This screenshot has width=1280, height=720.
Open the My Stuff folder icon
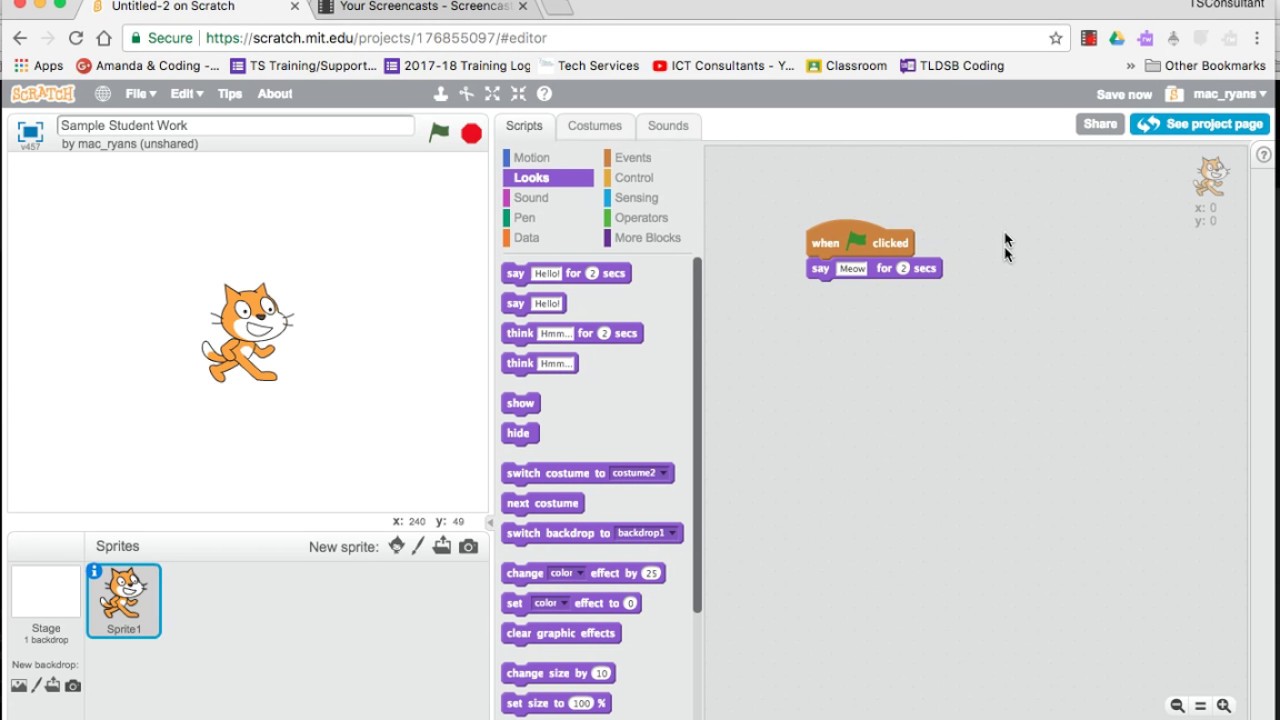[1175, 94]
